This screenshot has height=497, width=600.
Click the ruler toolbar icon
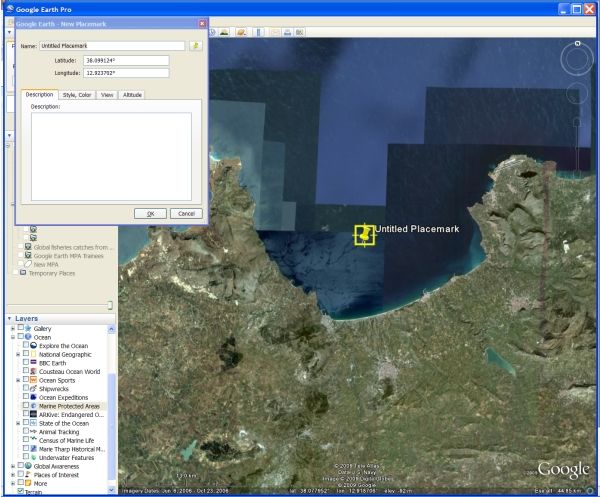click(258, 32)
